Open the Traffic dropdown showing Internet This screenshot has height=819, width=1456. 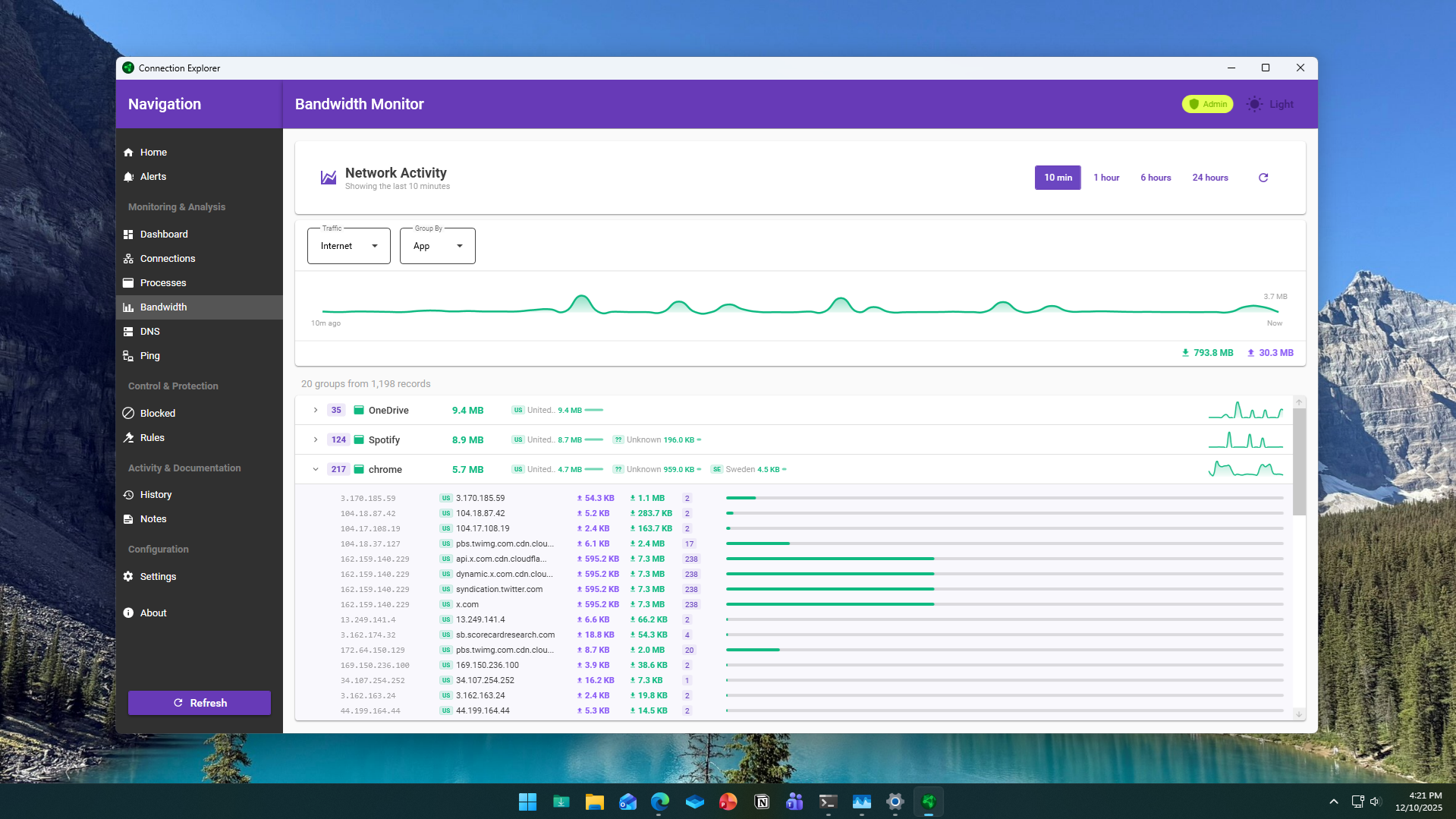(x=348, y=245)
